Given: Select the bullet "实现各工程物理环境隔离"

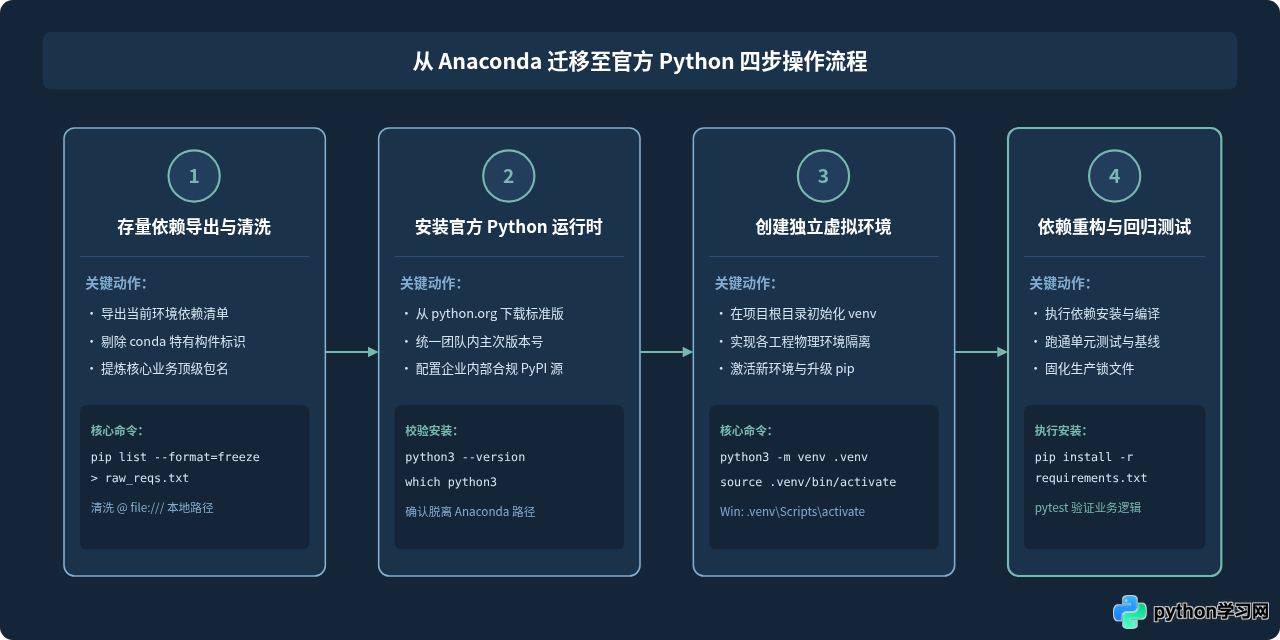Looking at the screenshot, I should tap(800, 342).
